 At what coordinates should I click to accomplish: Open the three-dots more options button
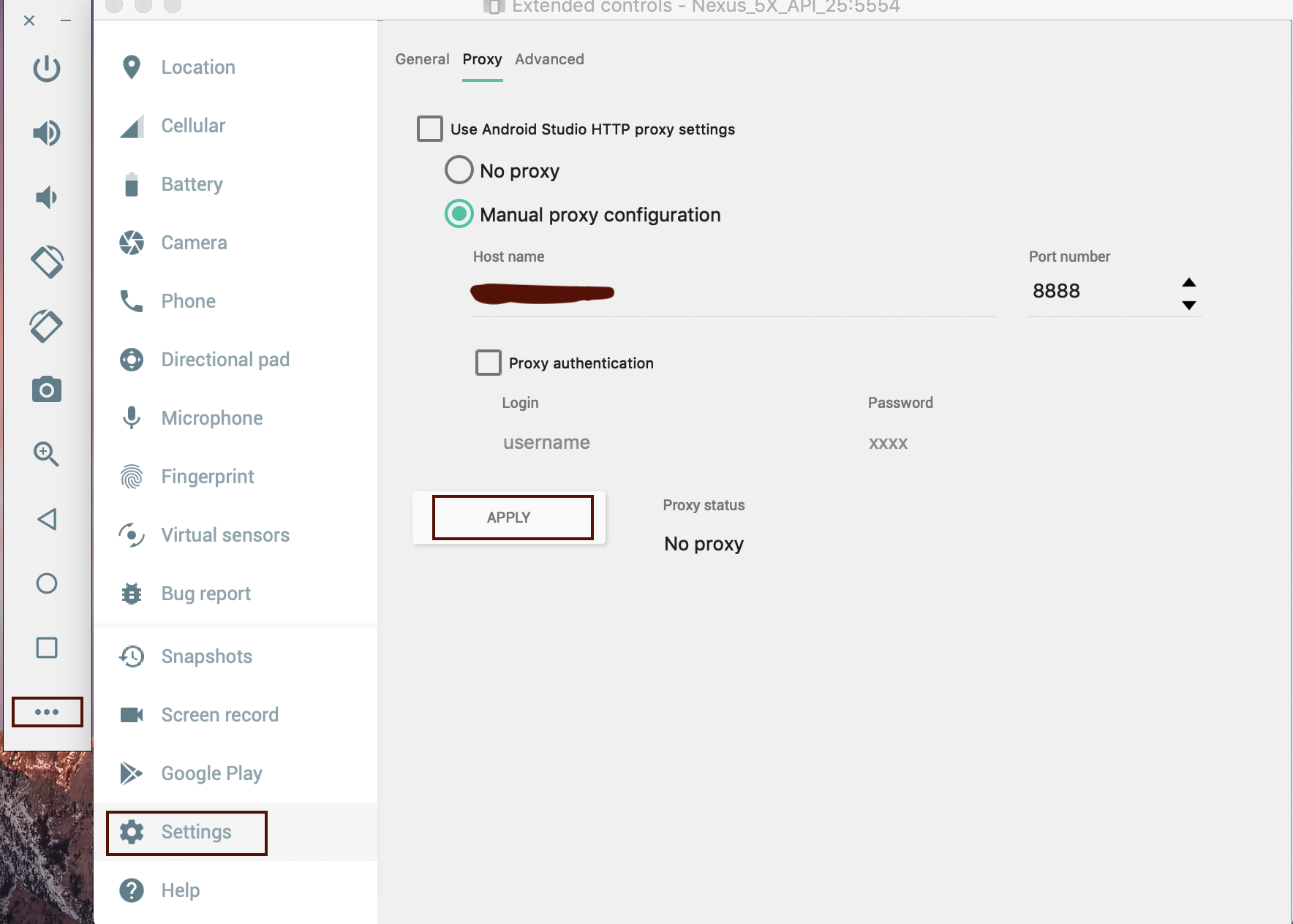click(47, 712)
